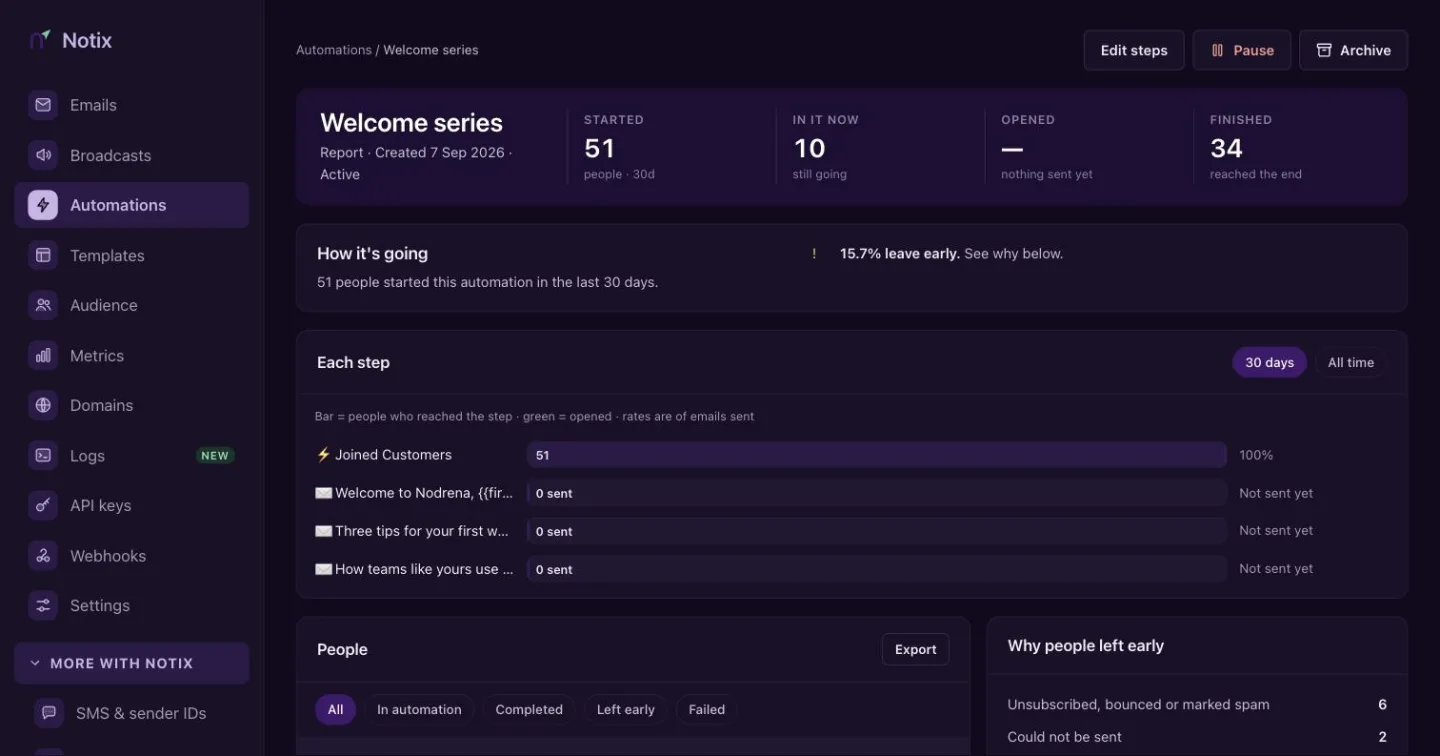Image resolution: width=1440 pixels, height=756 pixels.
Task: Go to Automations breadcrumb link
Action: coord(334,50)
